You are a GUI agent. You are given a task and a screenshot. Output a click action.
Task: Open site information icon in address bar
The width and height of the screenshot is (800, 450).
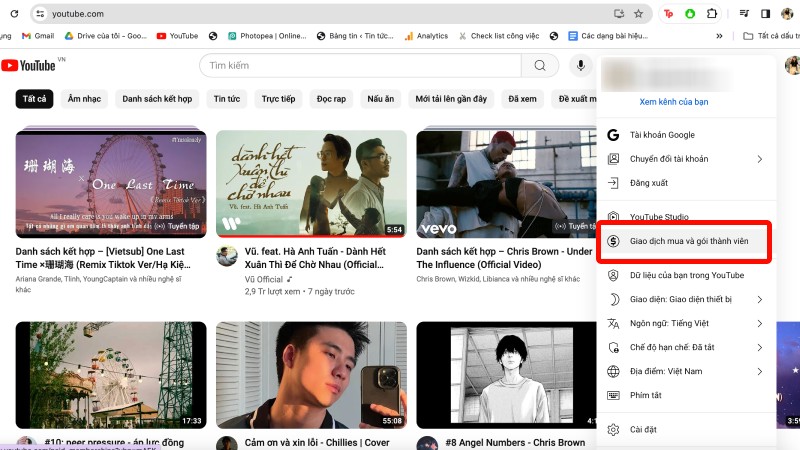point(40,14)
